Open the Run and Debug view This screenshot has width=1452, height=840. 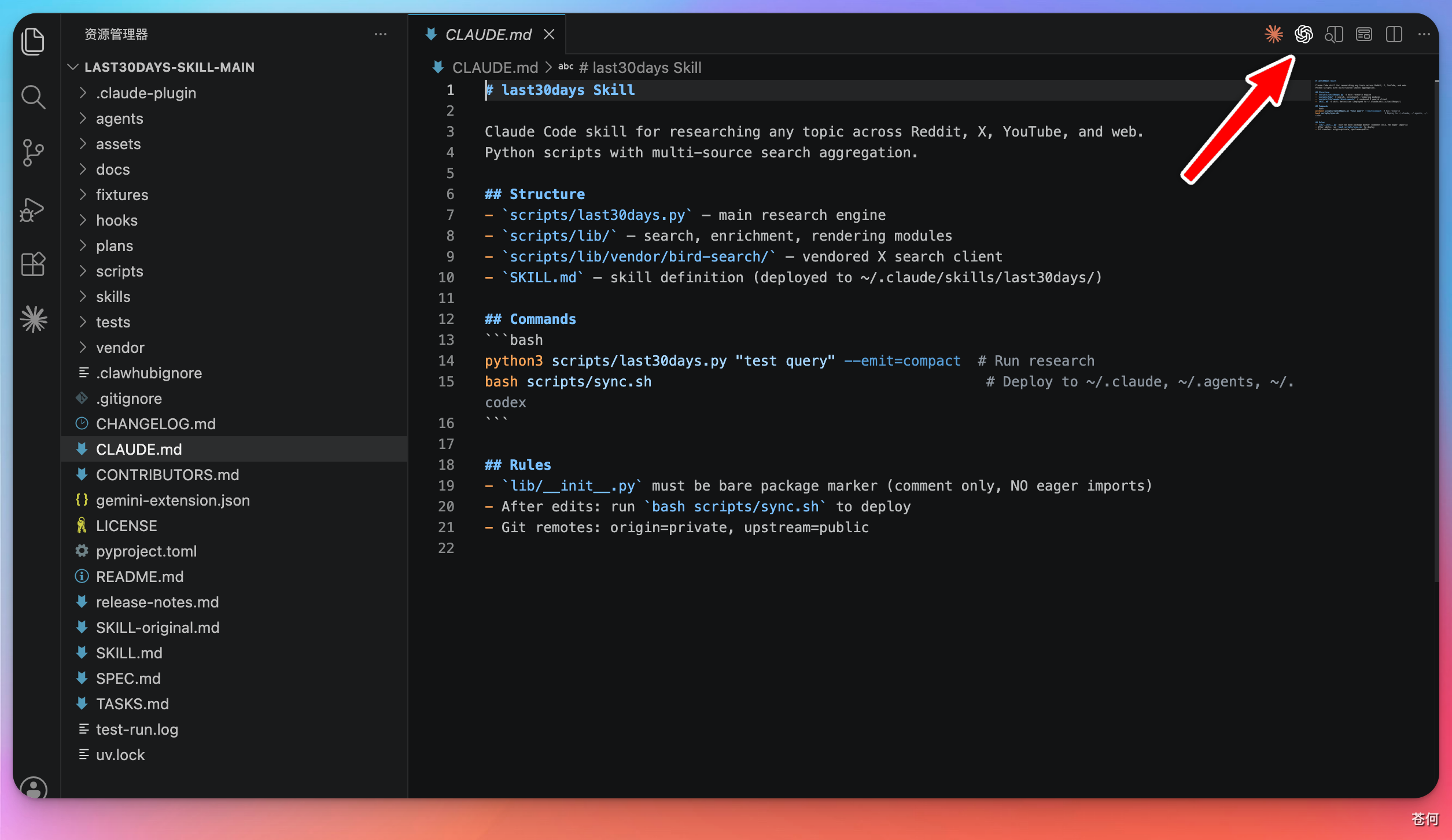[x=33, y=209]
